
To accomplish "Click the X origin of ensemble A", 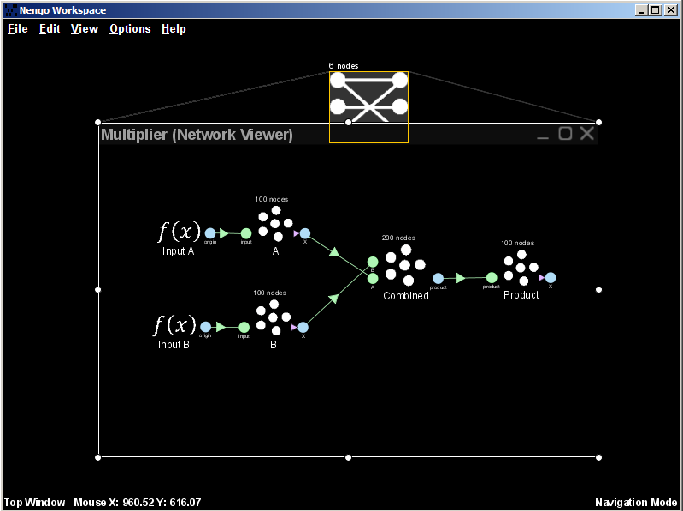I will point(305,233).
